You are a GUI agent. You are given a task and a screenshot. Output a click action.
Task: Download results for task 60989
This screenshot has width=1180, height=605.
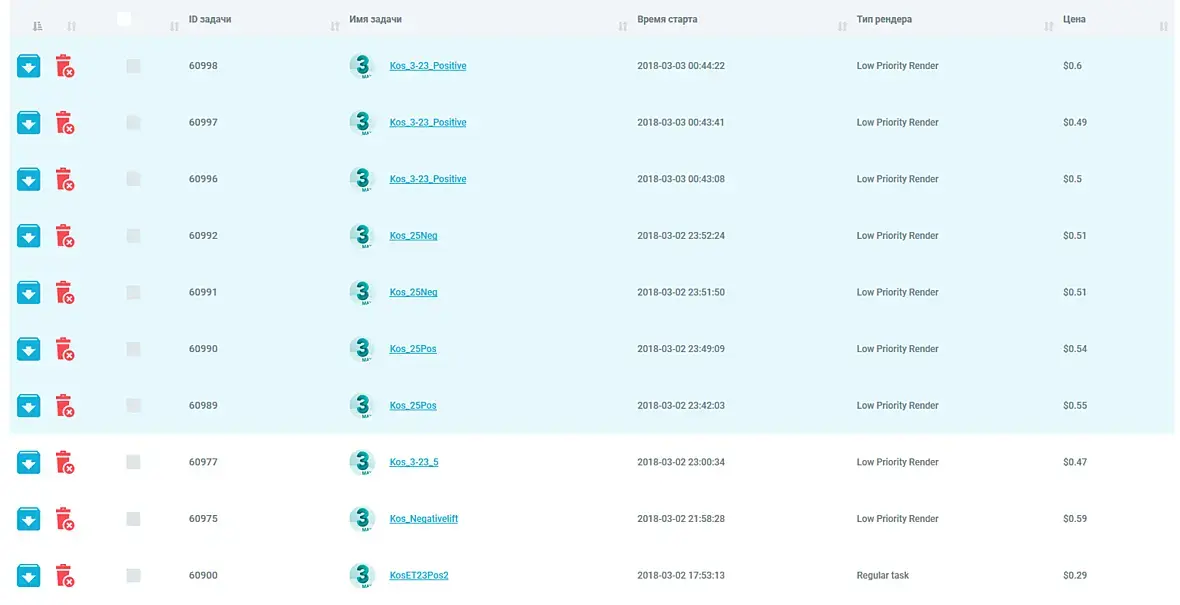coord(28,406)
